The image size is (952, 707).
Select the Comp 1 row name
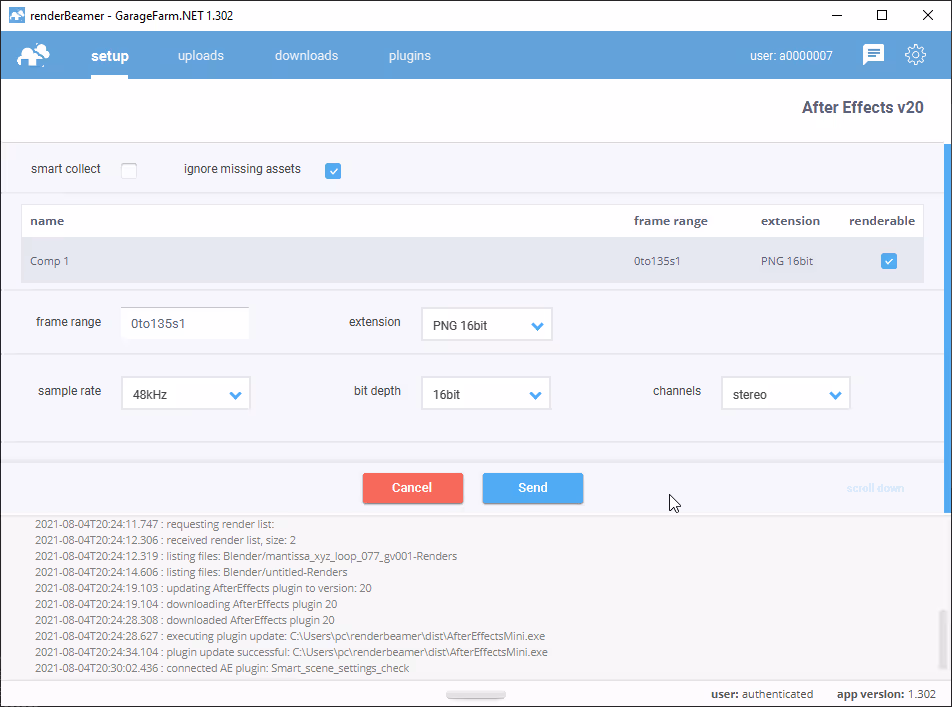point(49,261)
